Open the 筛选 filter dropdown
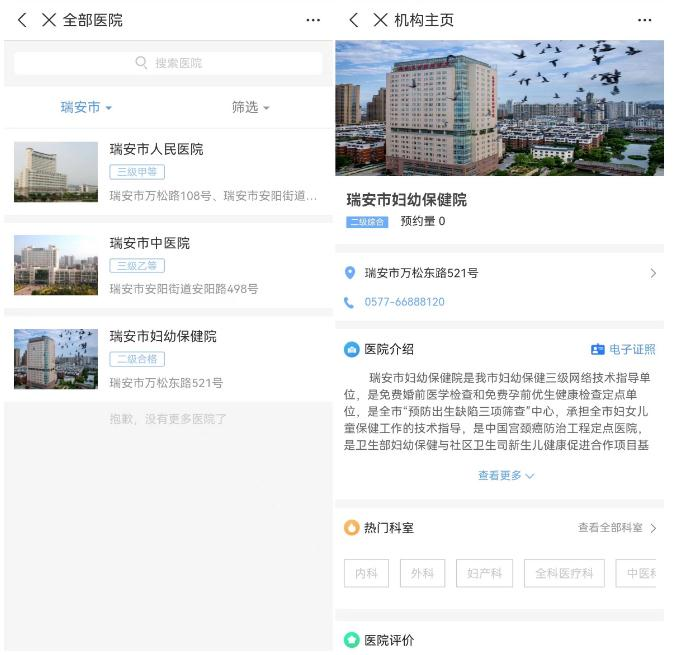Viewport: 688px width, 655px height. tap(250, 107)
